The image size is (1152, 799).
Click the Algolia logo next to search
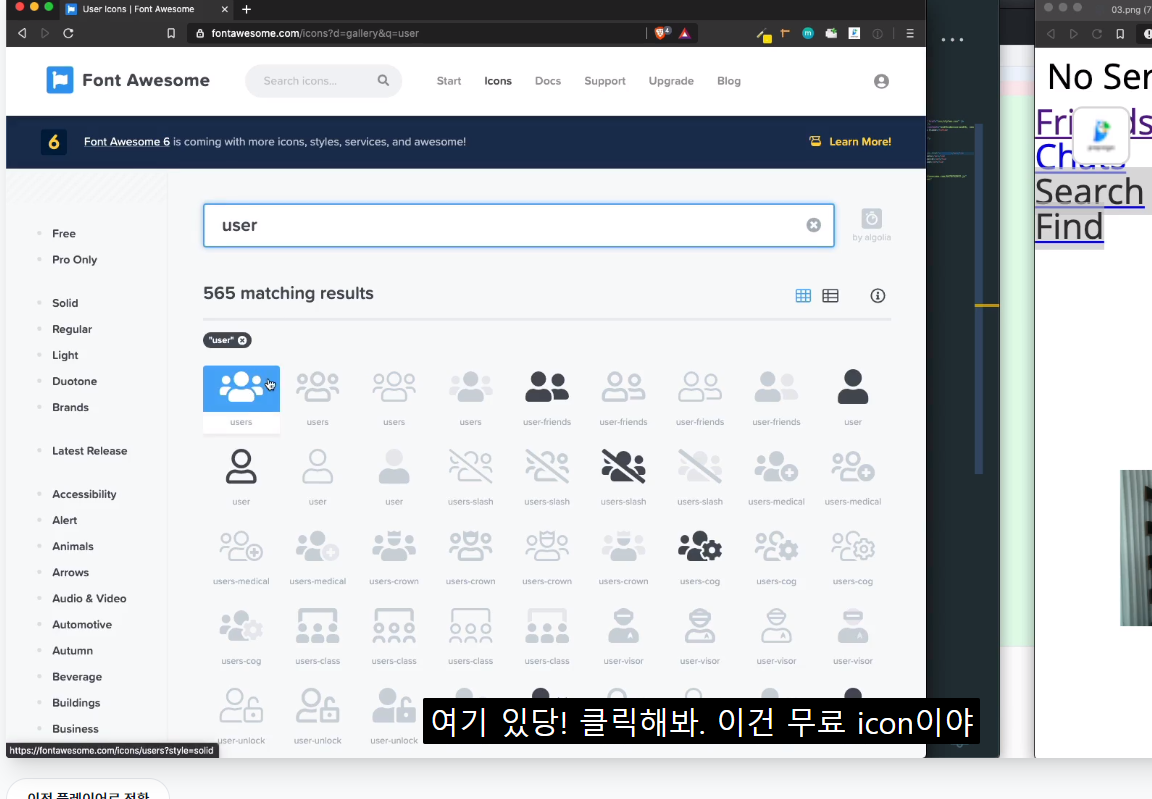click(x=871, y=219)
